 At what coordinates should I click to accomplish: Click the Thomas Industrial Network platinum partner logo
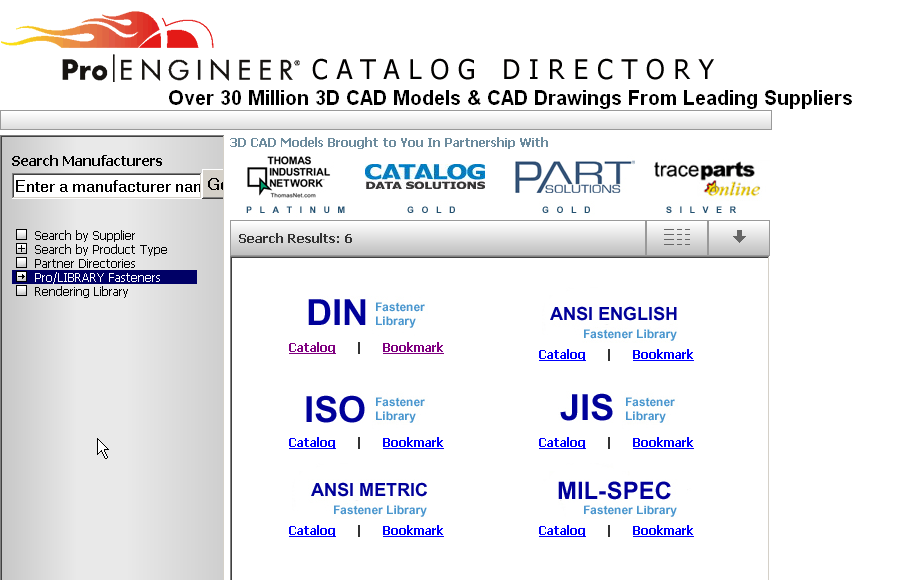click(289, 177)
